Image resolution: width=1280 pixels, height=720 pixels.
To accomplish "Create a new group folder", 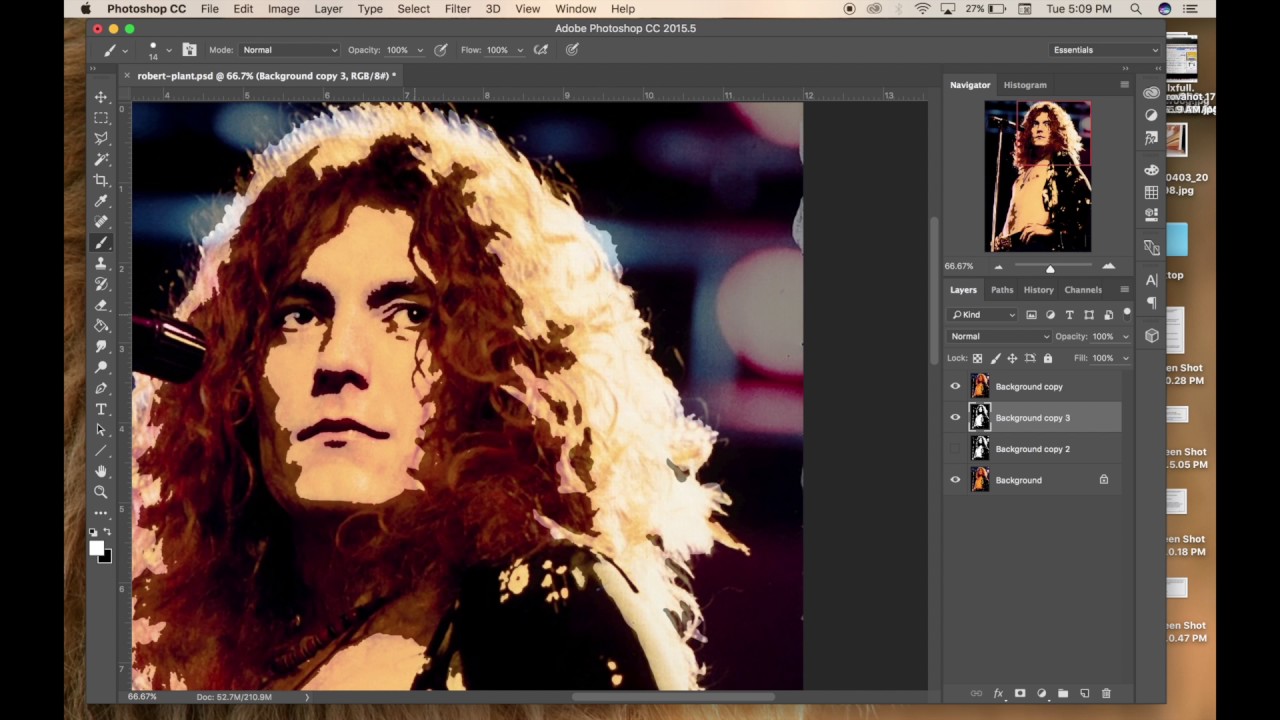I will (1063, 693).
